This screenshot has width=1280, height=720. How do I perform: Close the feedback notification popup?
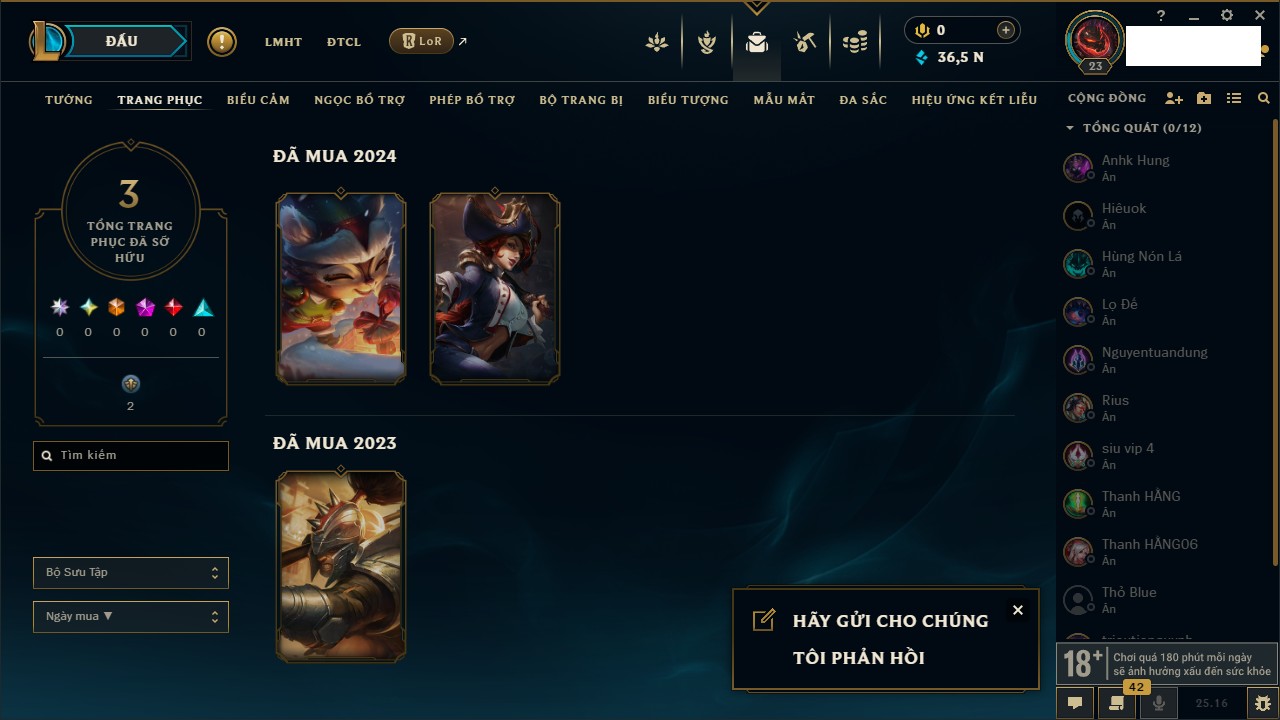[x=1018, y=610]
